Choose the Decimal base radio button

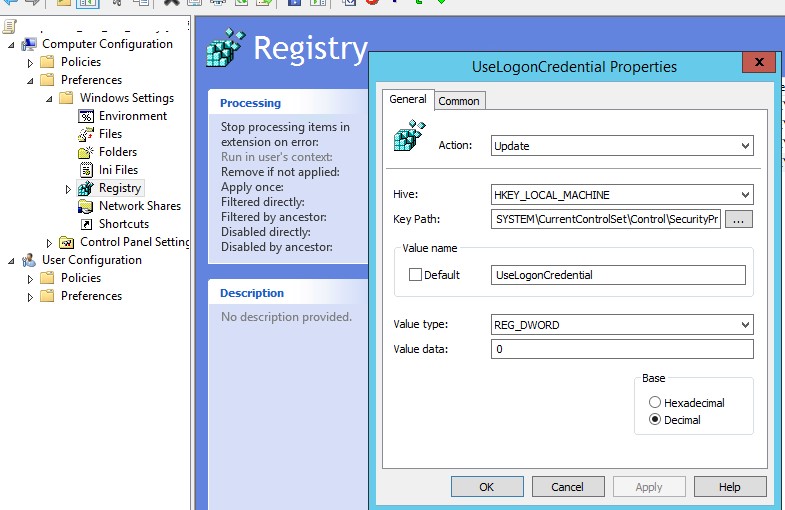[655, 420]
